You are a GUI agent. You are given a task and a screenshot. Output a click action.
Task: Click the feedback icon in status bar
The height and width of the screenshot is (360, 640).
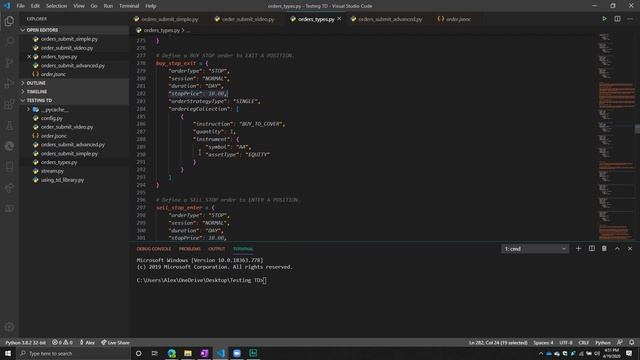tap(620, 342)
